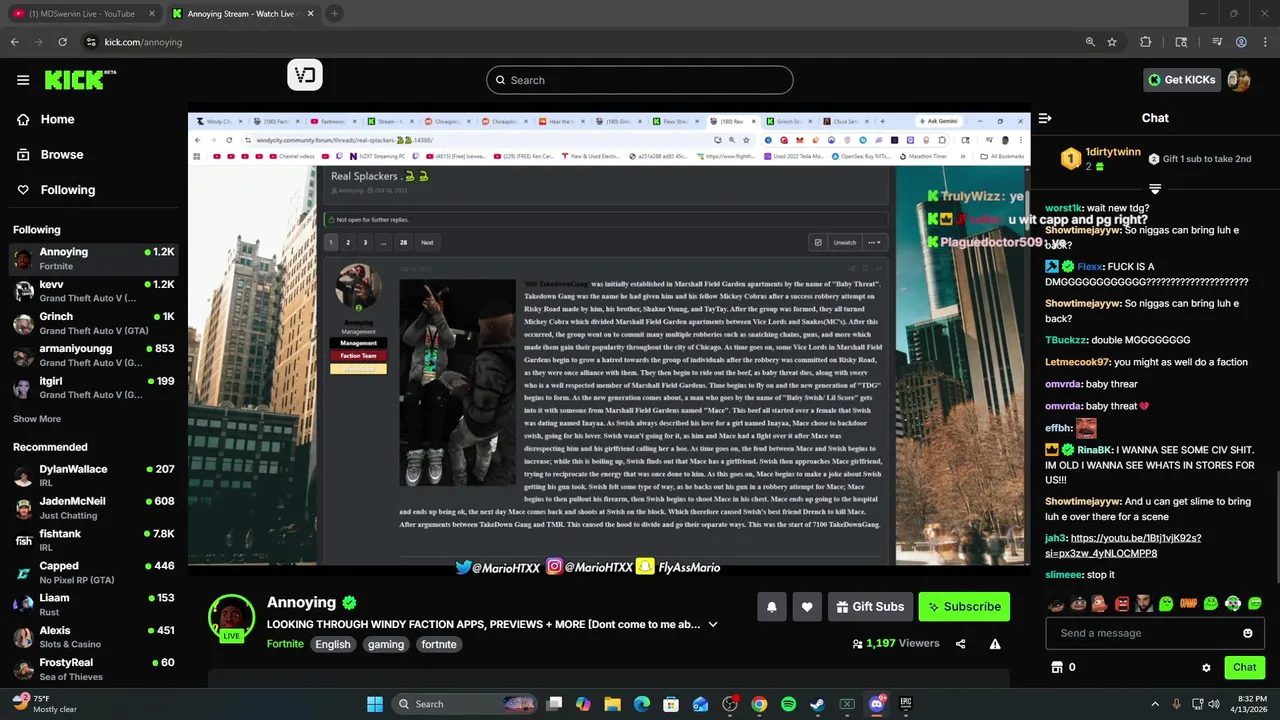Select armaniyoungg in Following list
This screenshot has height=720, width=1280.
pos(92,355)
